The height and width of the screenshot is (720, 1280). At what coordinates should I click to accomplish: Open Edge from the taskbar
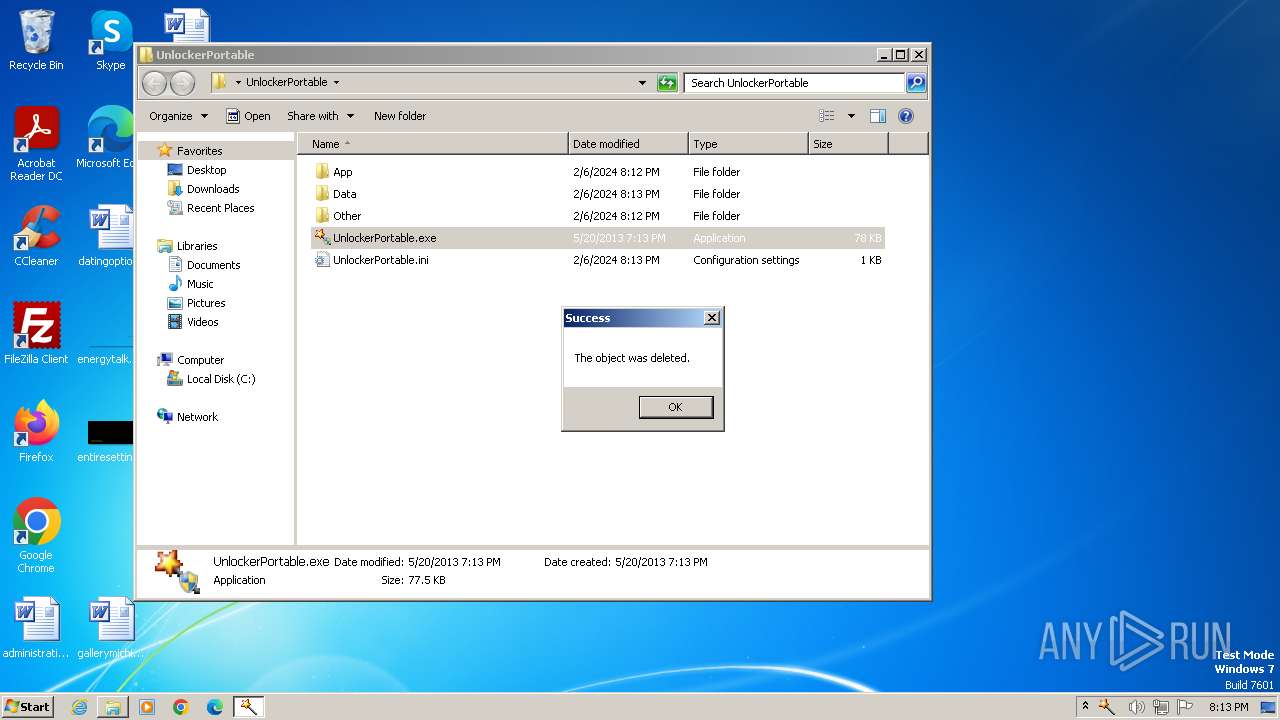click(x=215, y=707)
